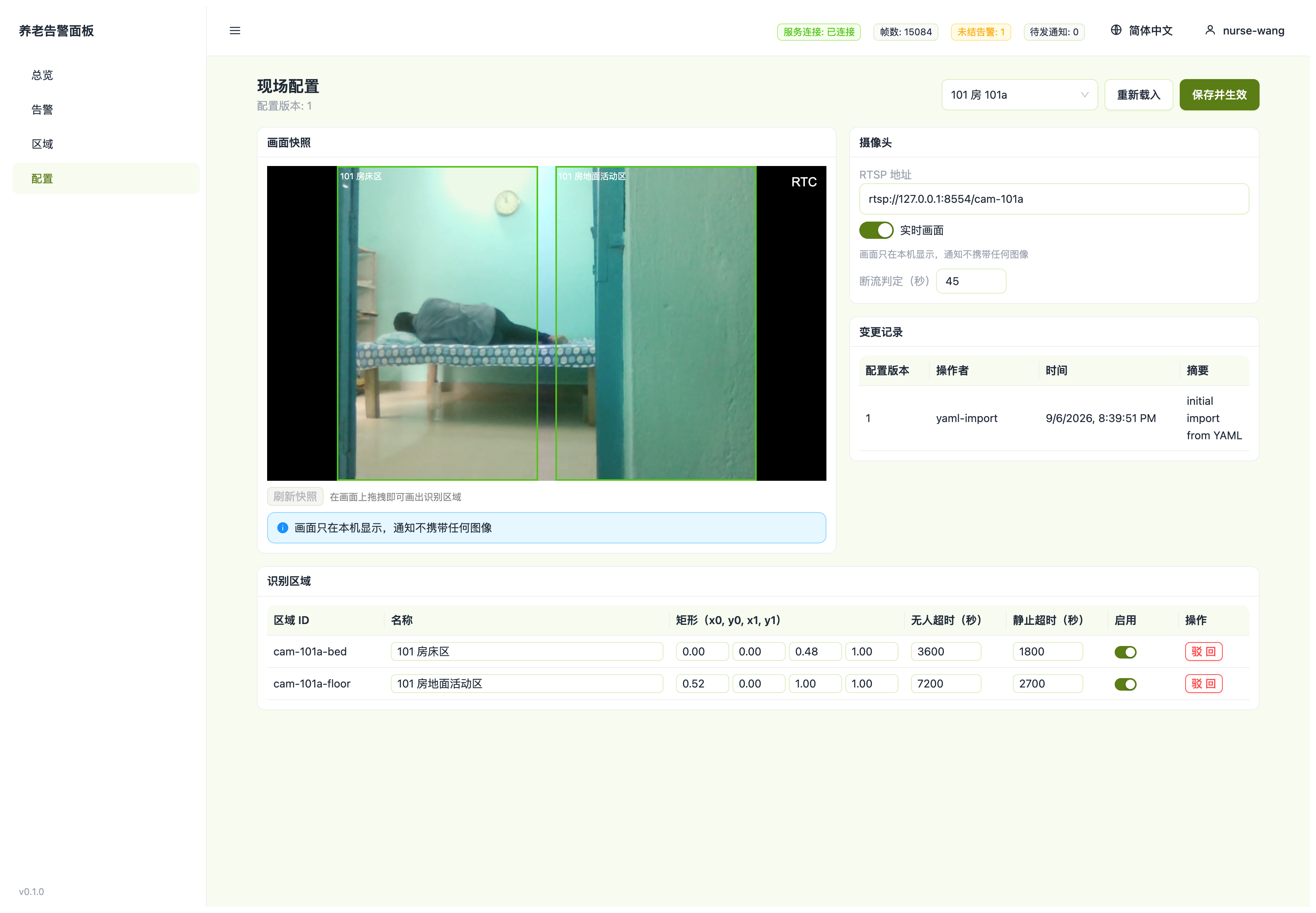Click the 未结告警: 1 tag
This screenshot has width=1316, height=913.
981,32
